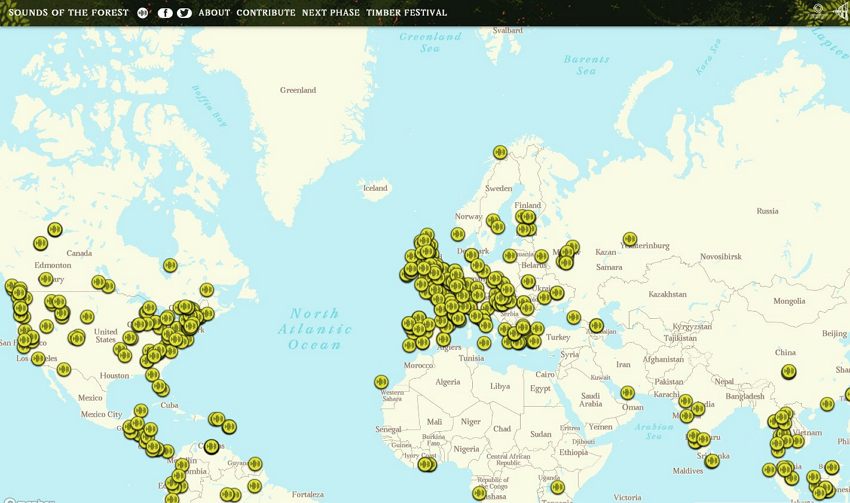This screenshot has width=850, height=503.
Task: Select the sound marker at Yekaterinburg
Action: 629,239
